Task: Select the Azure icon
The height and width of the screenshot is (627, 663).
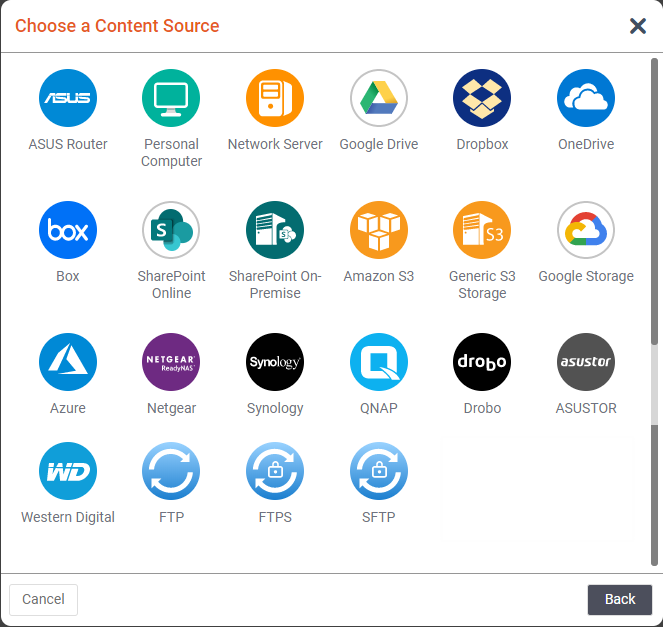Action: coord(68,362)
